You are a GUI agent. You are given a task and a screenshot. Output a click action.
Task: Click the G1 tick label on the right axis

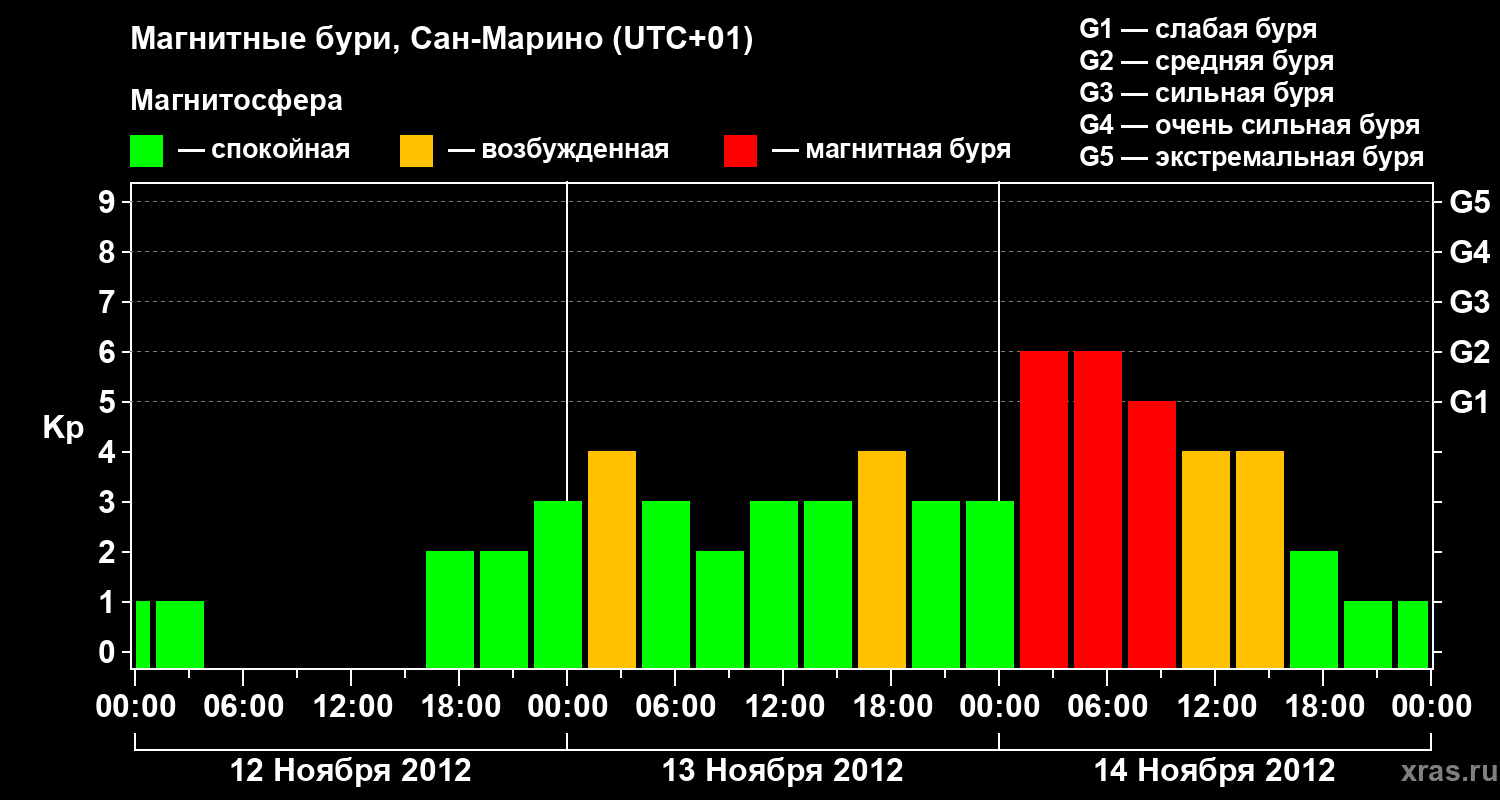pos(1469,403)
